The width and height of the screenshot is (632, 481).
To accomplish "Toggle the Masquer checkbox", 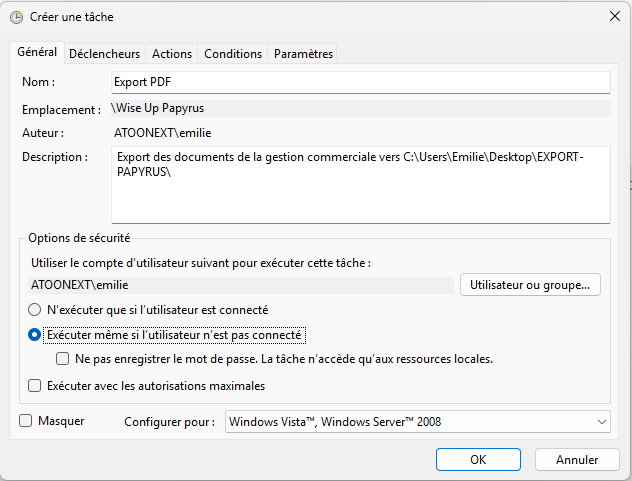I will pyautogui.click(x=26, y=421).
